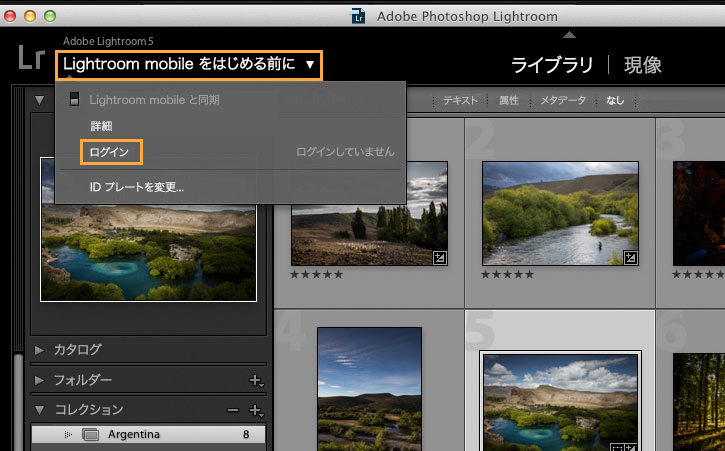This screenshot has width=725, height=451.
Task: Select the 属性 filter option
Action: [509, 100]
